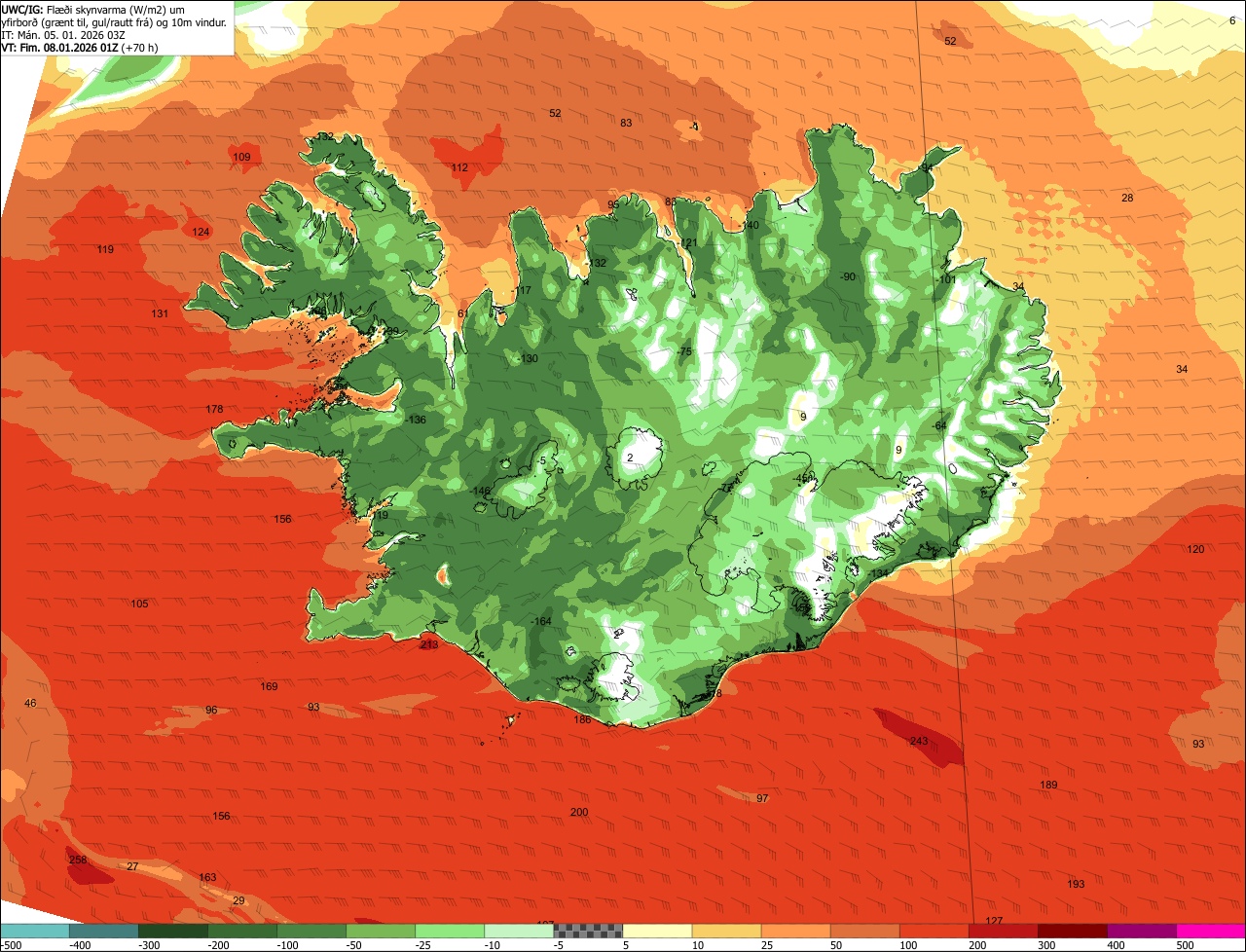Screen dimensions: 1246x952
Task: Click the legend swatch between 10 and 25
Action: click(x=726, y=931)
